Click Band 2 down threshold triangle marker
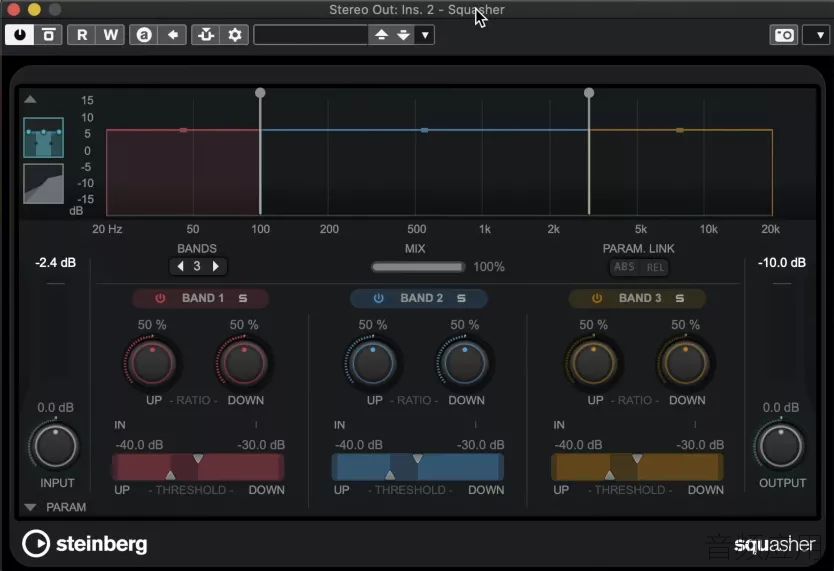The width and height of the screenshot is (834, 571). point(418,458)
